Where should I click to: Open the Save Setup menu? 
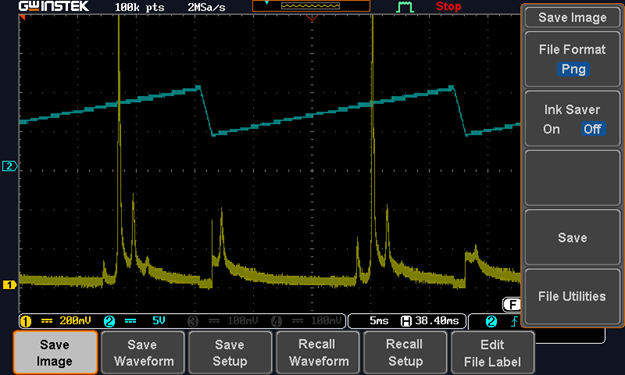coord(230,353)
